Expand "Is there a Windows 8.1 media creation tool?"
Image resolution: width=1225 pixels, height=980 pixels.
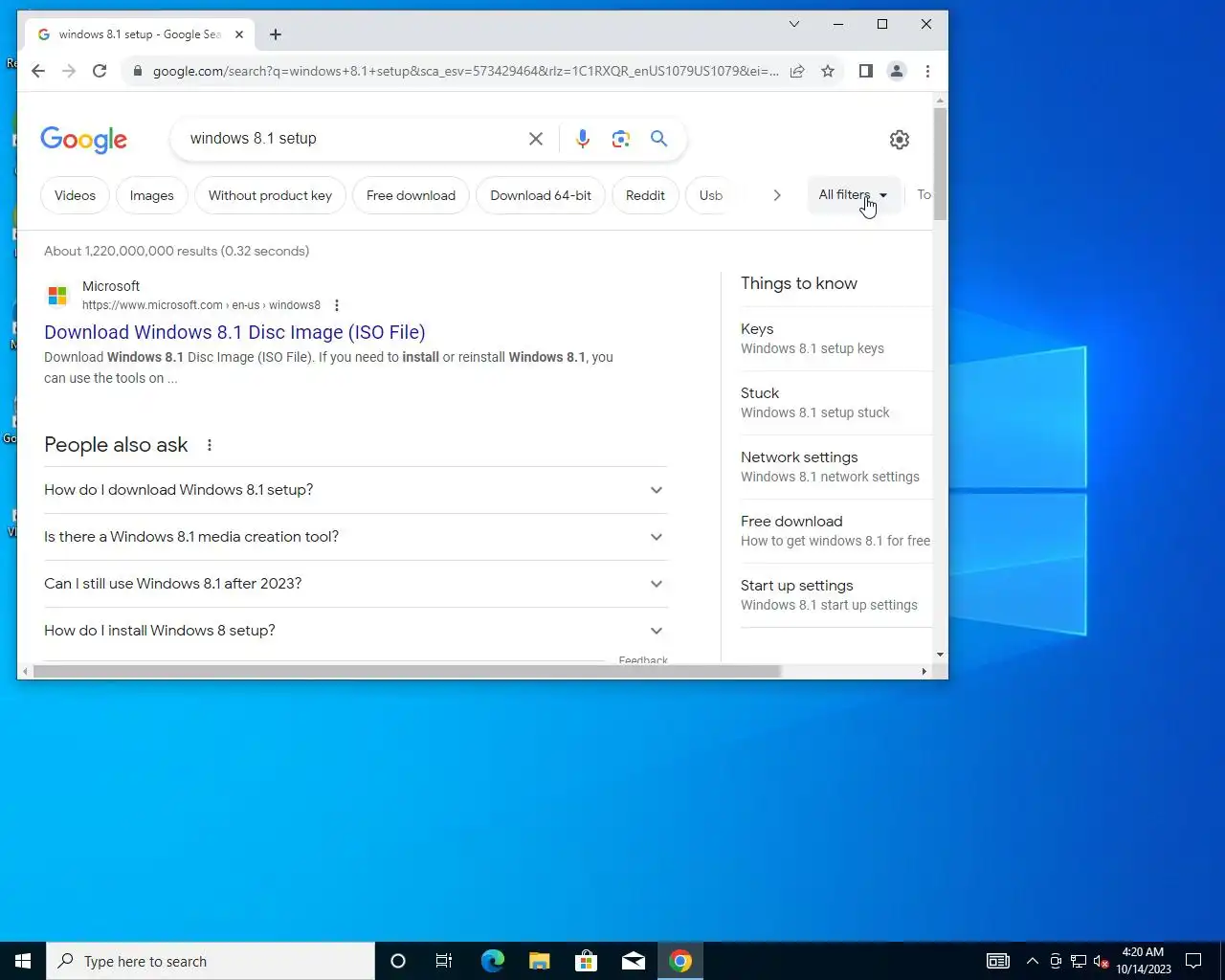click(x=356, y=537)
